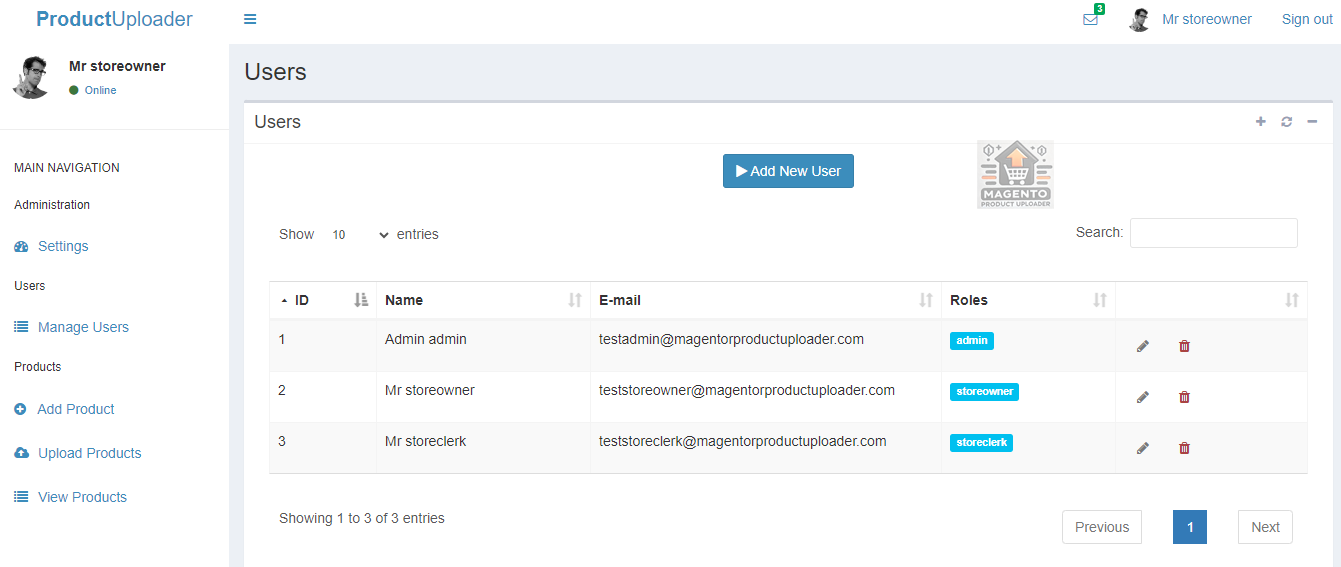
Task: Click edit pencil for Admin admin
Action: point(1143,346)
